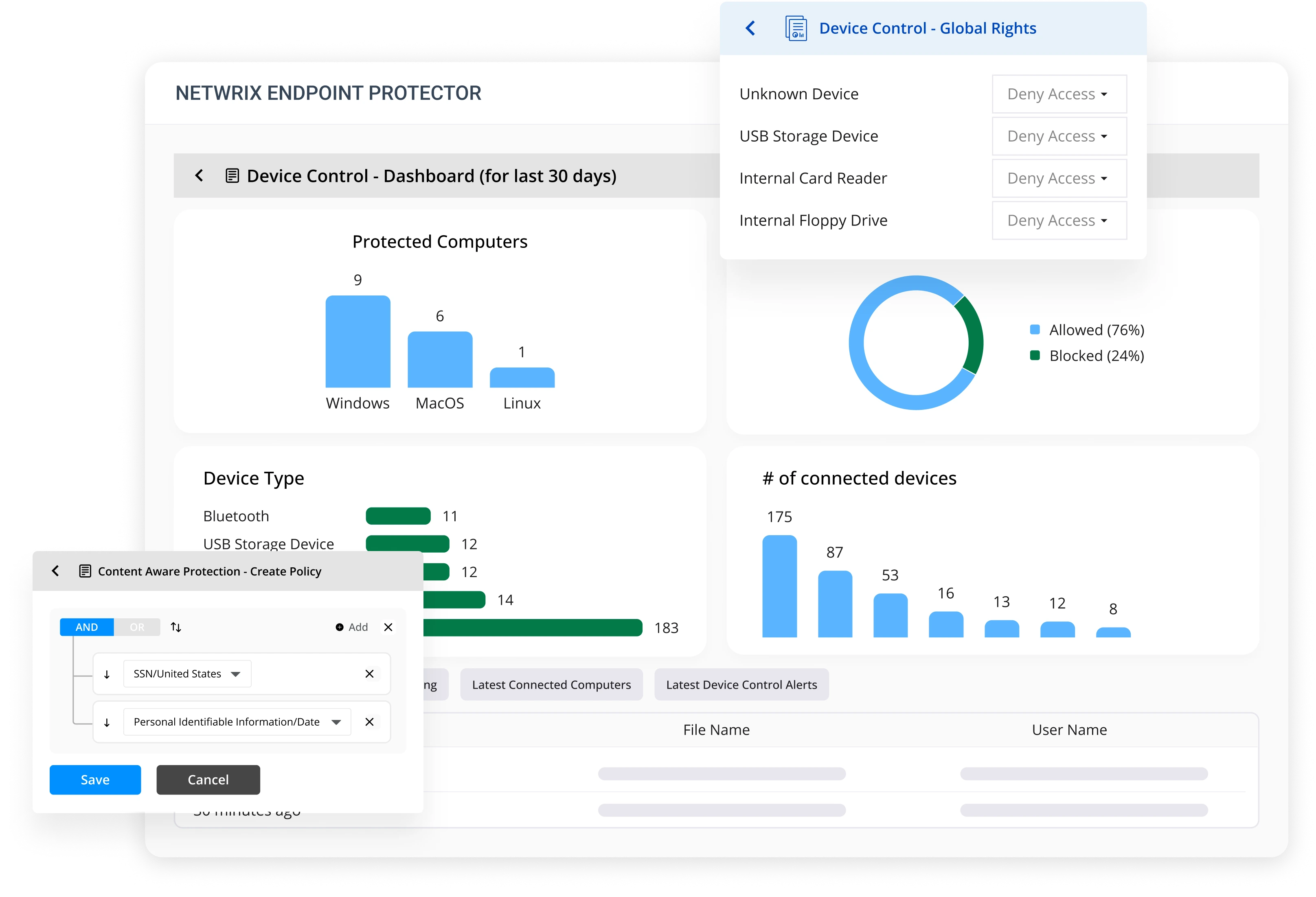Select the AND operator

pyautogui.click(x=87, y=627)
